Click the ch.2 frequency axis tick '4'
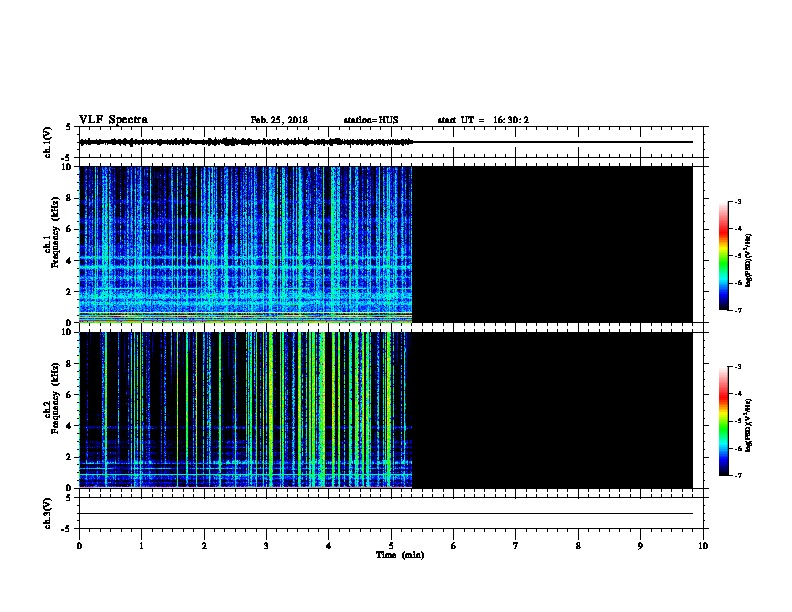792x612 pixels. point(69,426)
